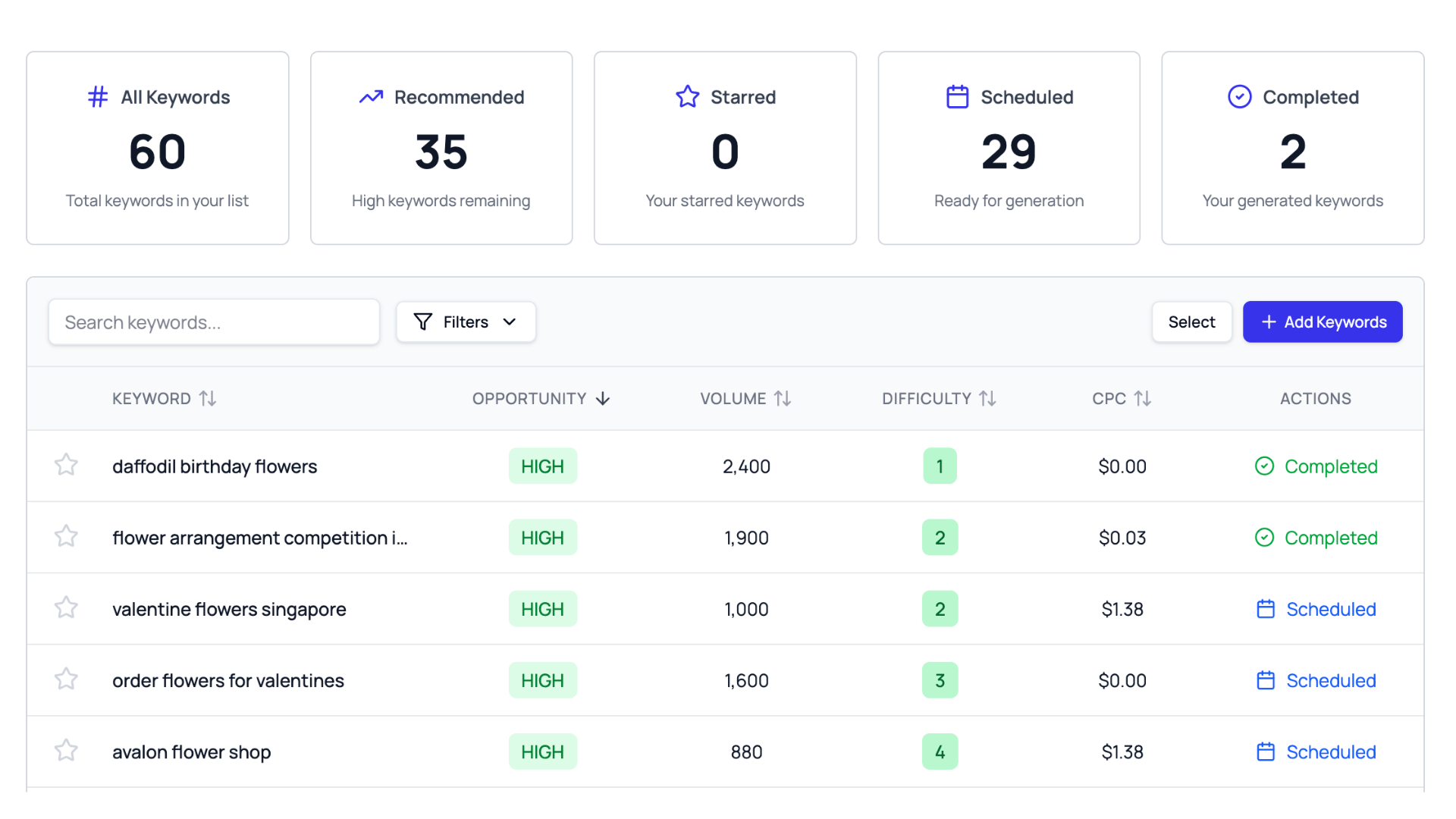
Task: Expand the Filters dropdown
Action: 466,322
